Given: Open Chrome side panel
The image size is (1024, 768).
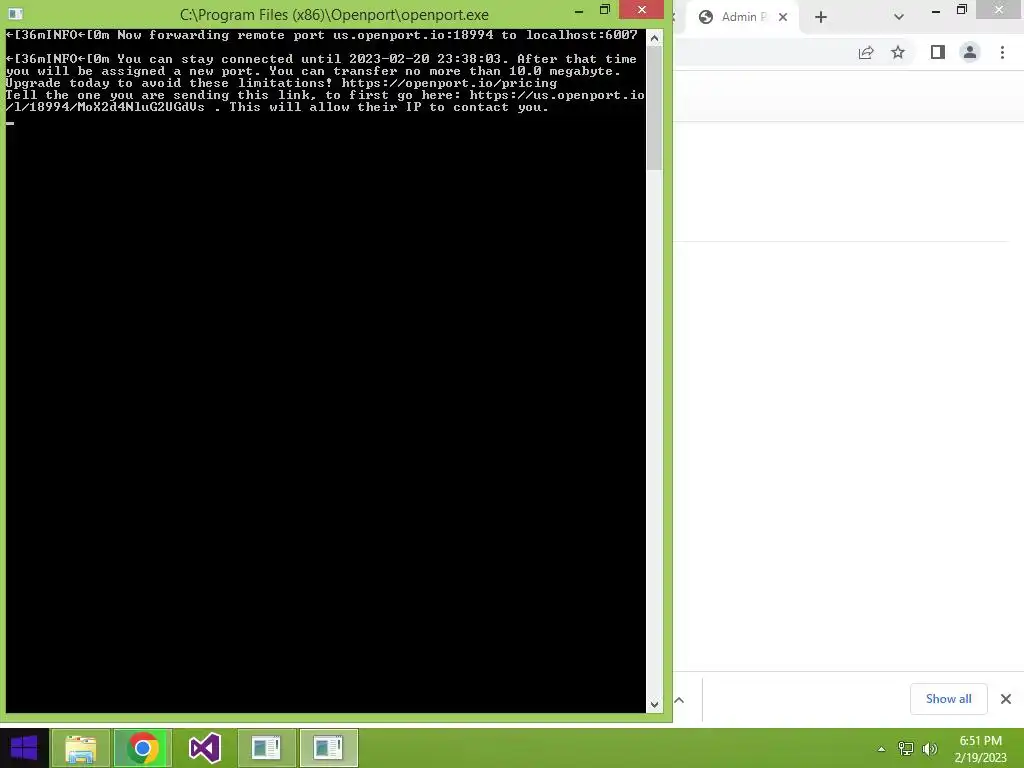Looking at the screenshot, I should click(x=938, y=52).
